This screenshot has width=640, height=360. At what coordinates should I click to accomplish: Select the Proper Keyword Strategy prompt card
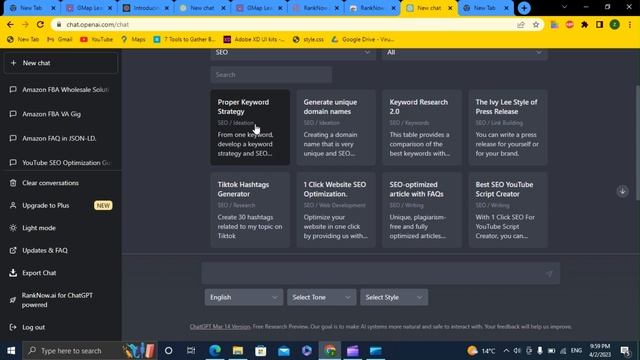[250, 127]
